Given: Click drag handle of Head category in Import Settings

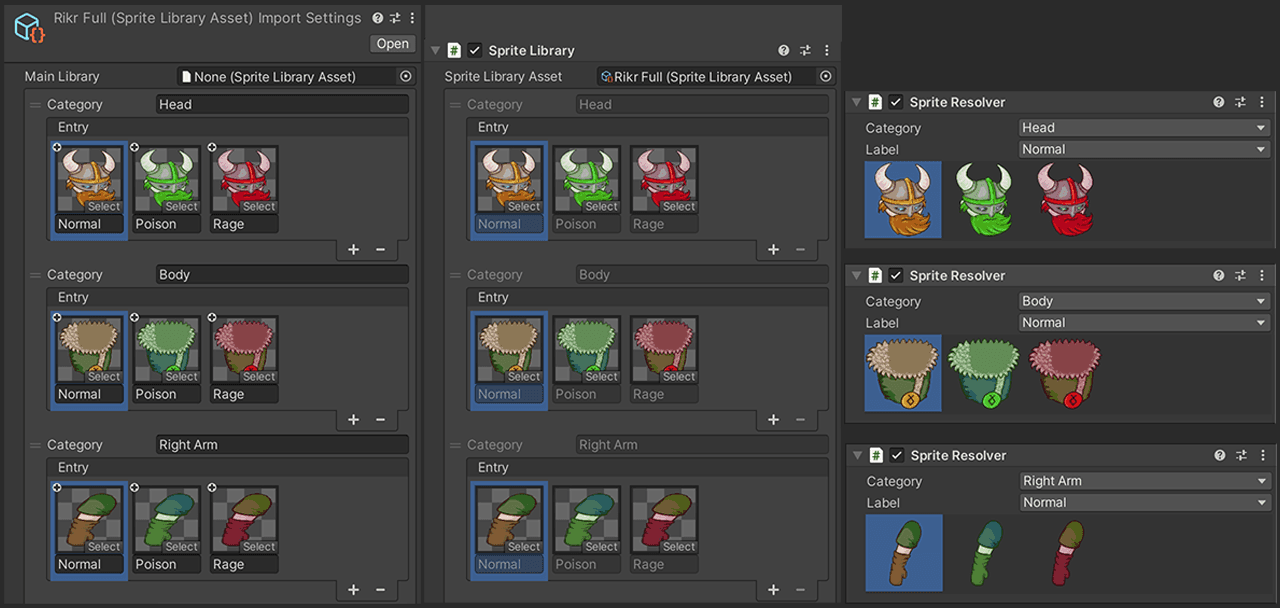Looking at the screenshot, I should pos(36,104).
